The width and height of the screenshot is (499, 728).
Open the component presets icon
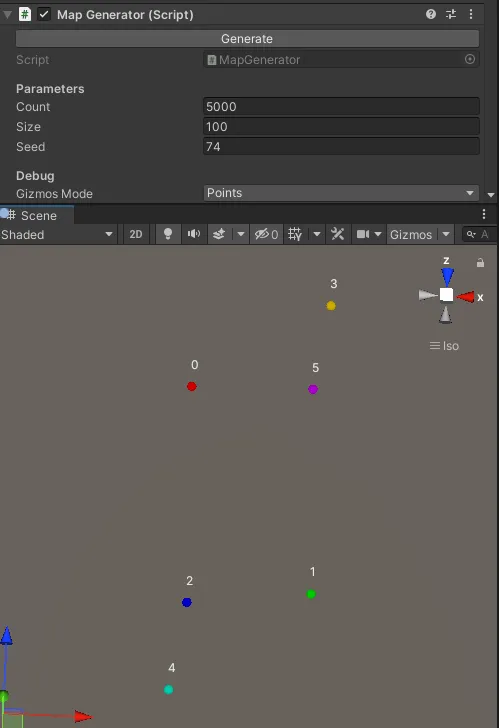pyautogui.click(x=451, y=14)
